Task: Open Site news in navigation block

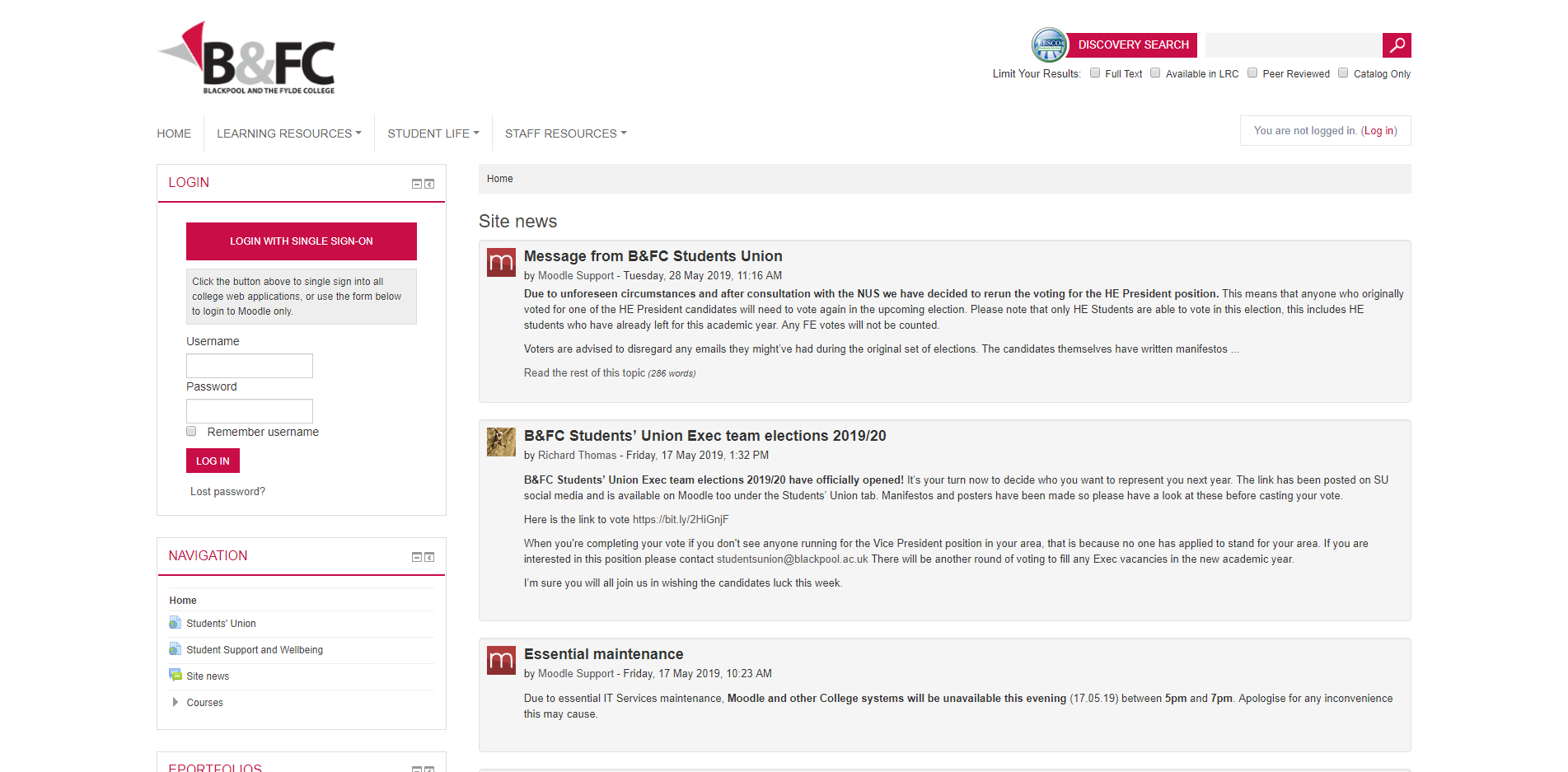Action: tap(208, 676)
